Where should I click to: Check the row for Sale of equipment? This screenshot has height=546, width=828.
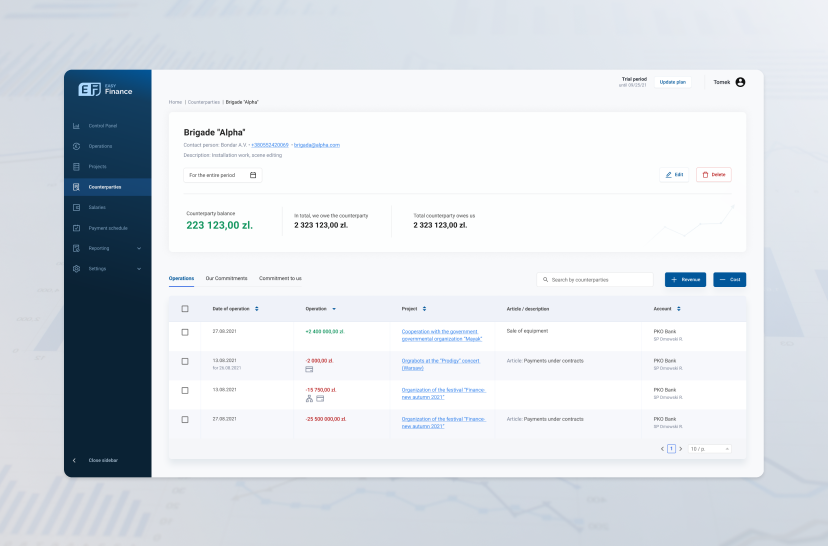click(x=185, y=332)
